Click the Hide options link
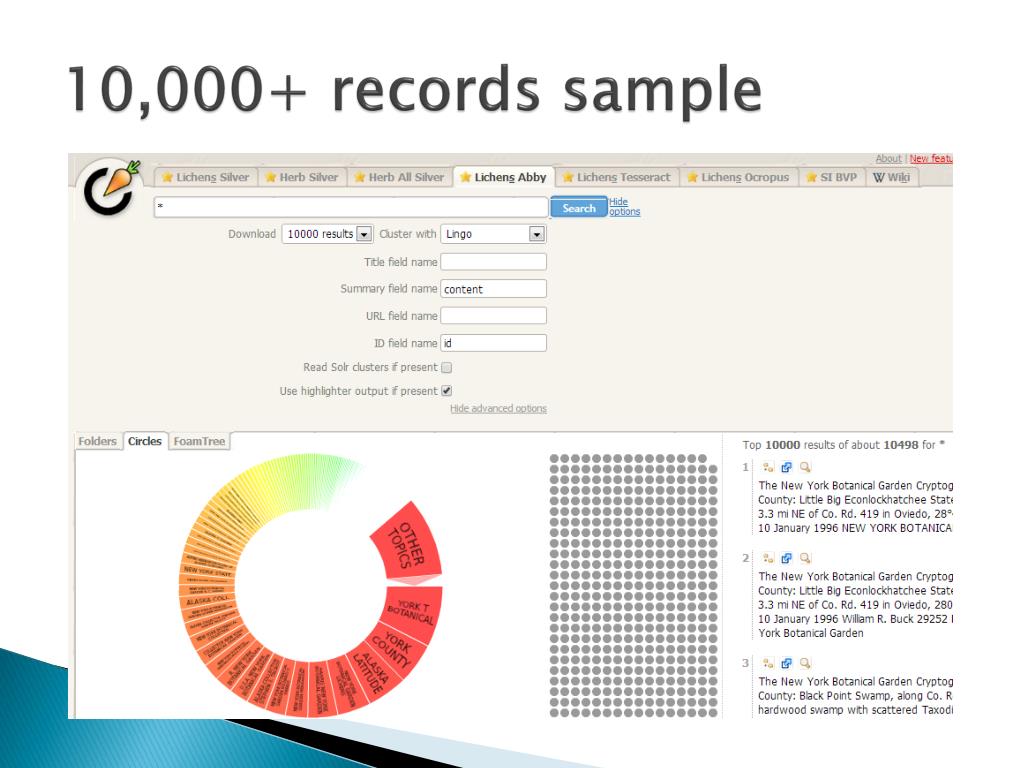The width and height of the screenshot is (1024, 768). 624,207
